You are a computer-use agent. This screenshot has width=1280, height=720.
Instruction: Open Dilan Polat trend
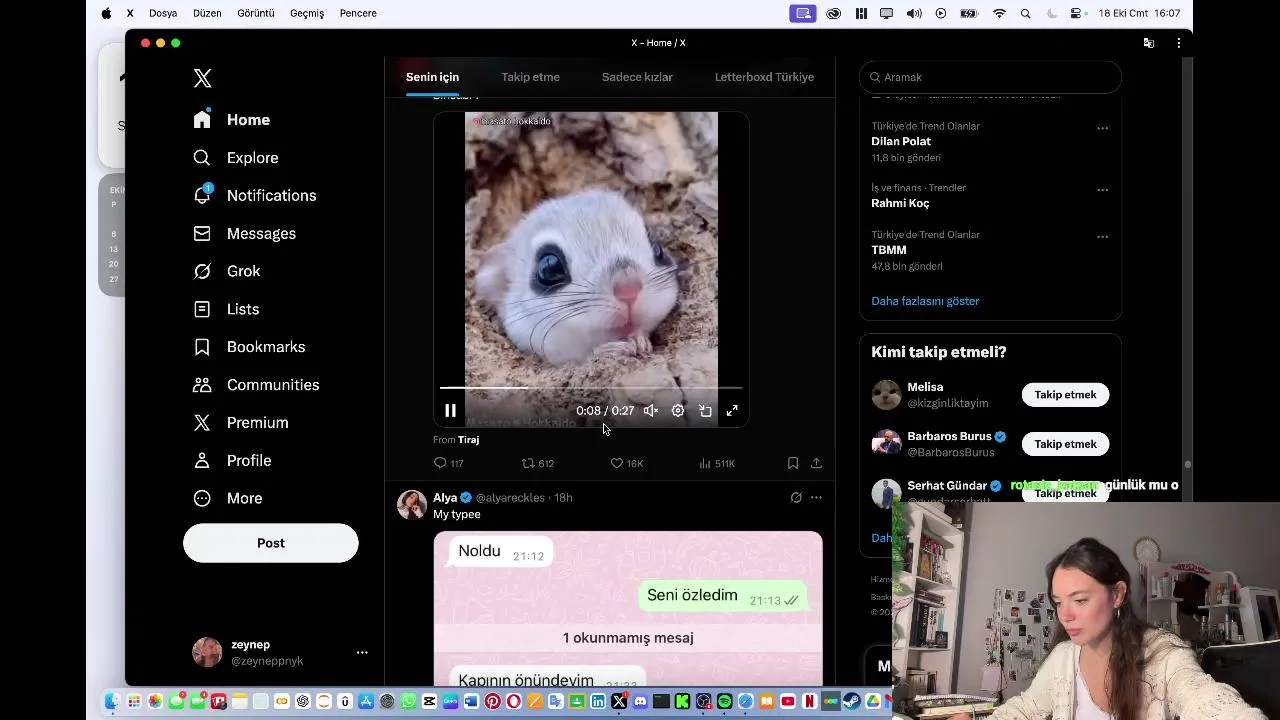[900, 141]
